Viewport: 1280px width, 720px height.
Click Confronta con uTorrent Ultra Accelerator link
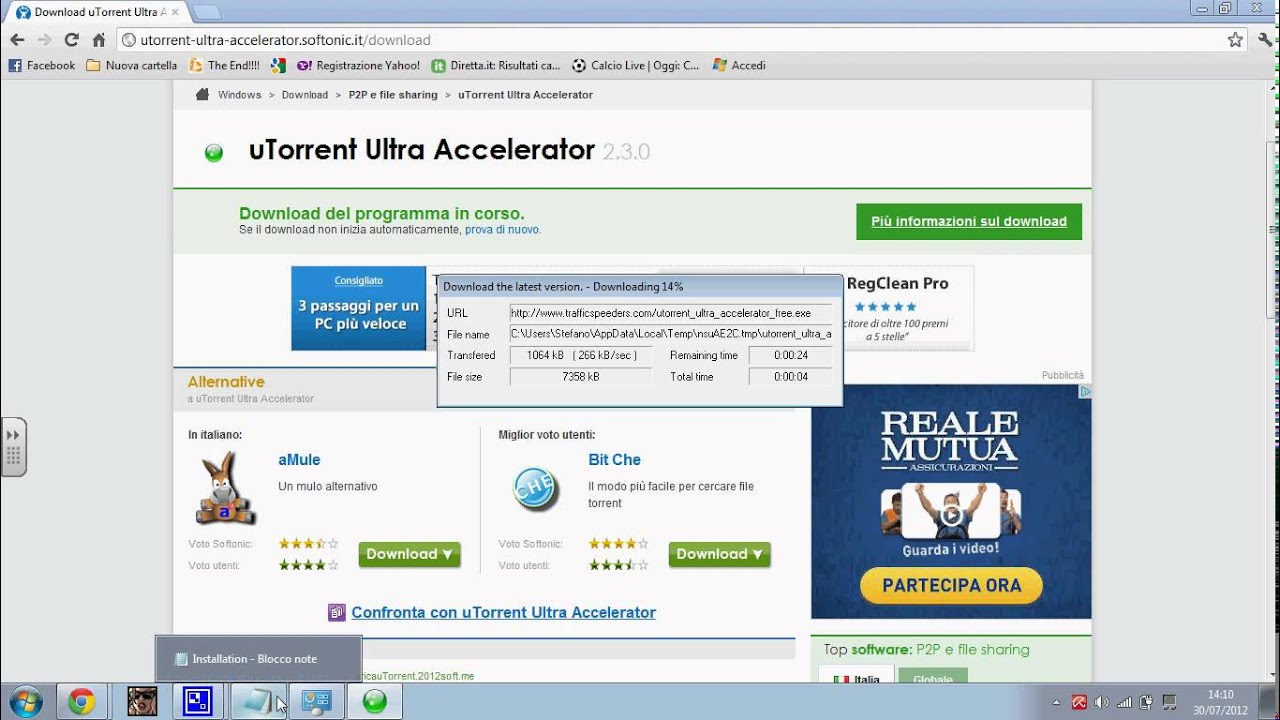tap(504, 612)
